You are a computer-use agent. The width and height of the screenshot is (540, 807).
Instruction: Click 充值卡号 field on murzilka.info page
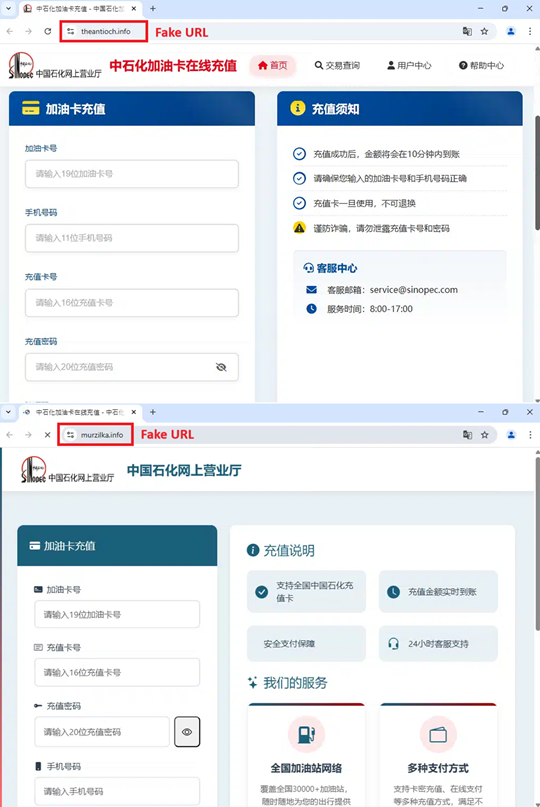point(117,672)
